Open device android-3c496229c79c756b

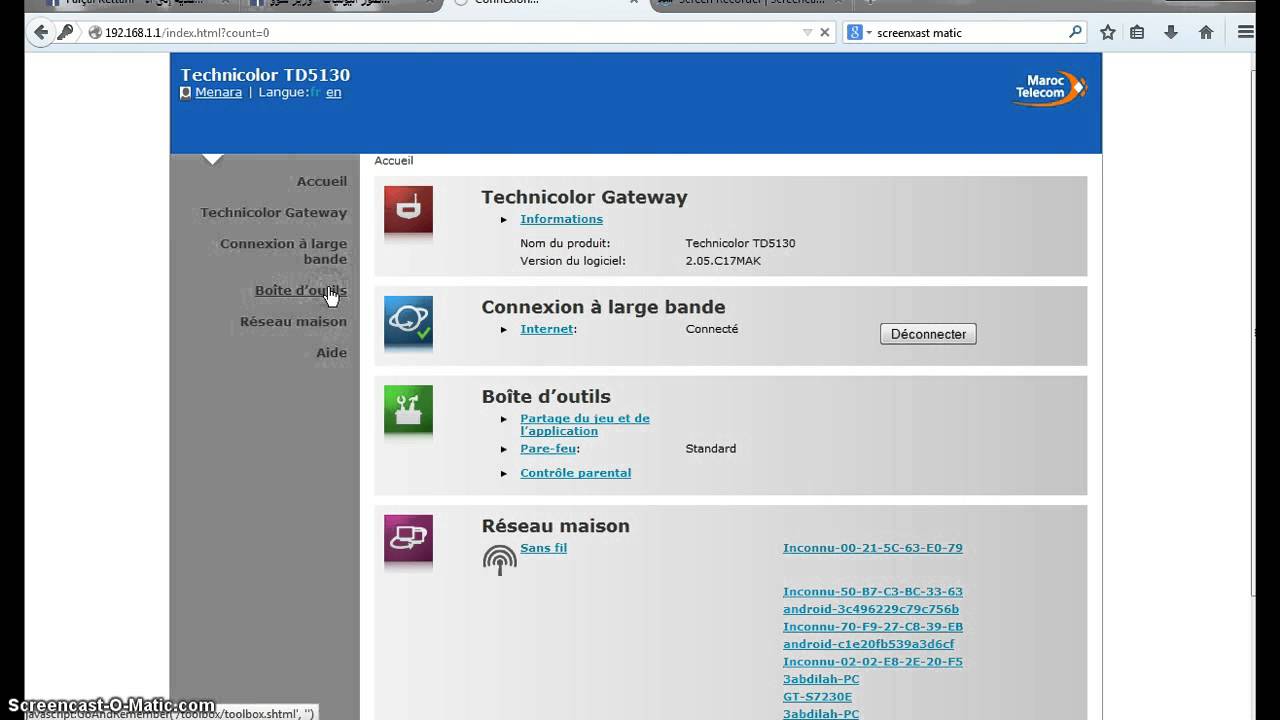871,609
